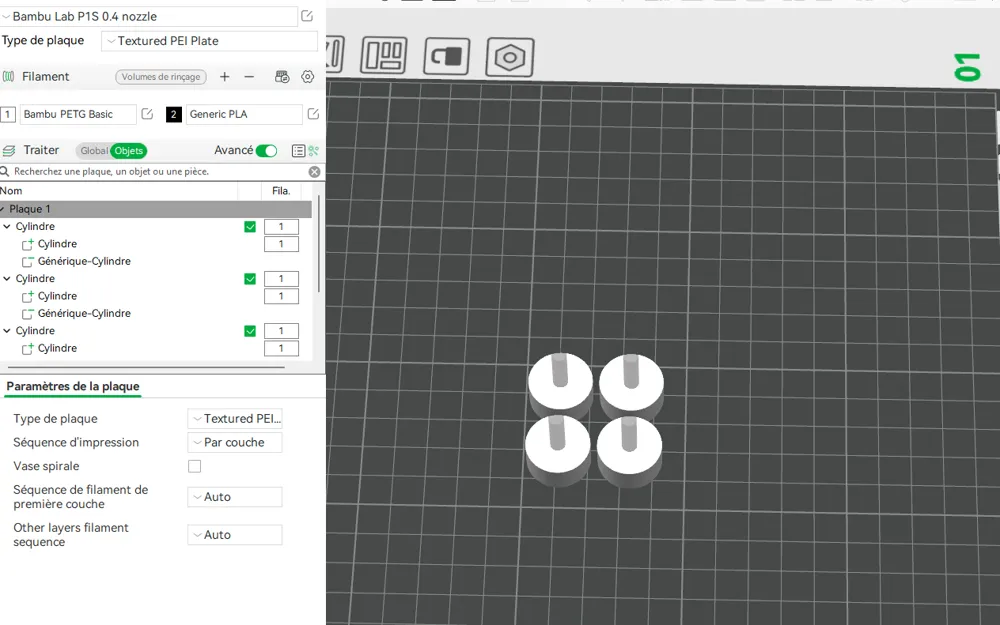Select the Objets tab
The height and width of the screenshot is (625, 1000).
128,151
